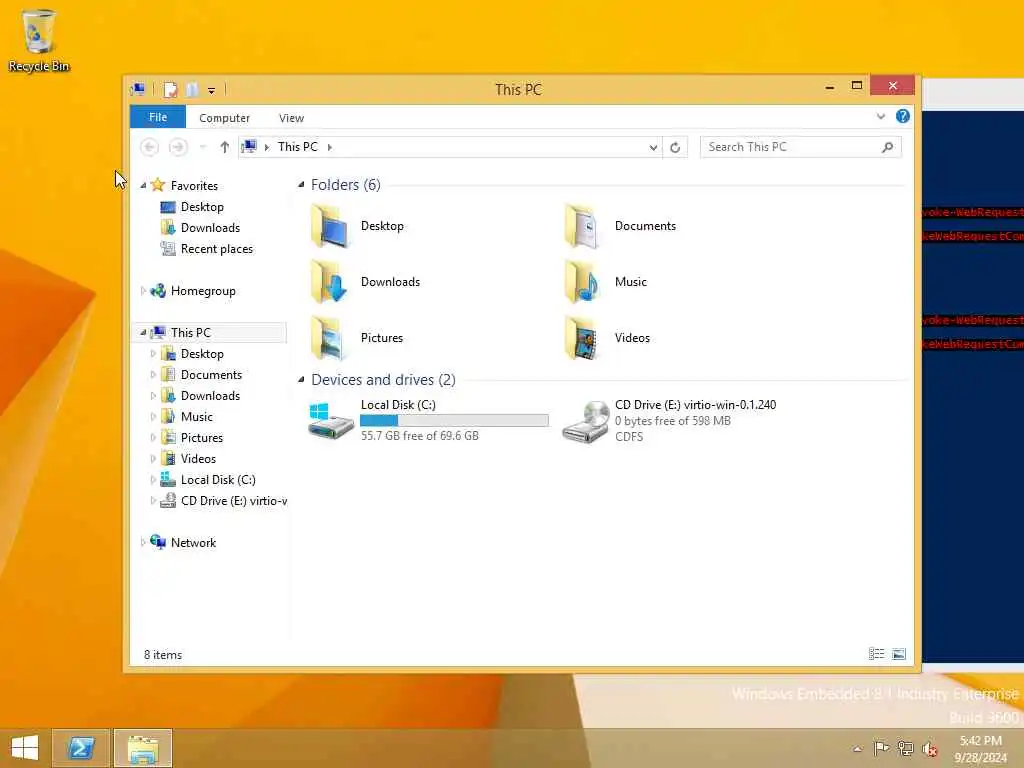Click This PC in the address bar

click(298, 147)
